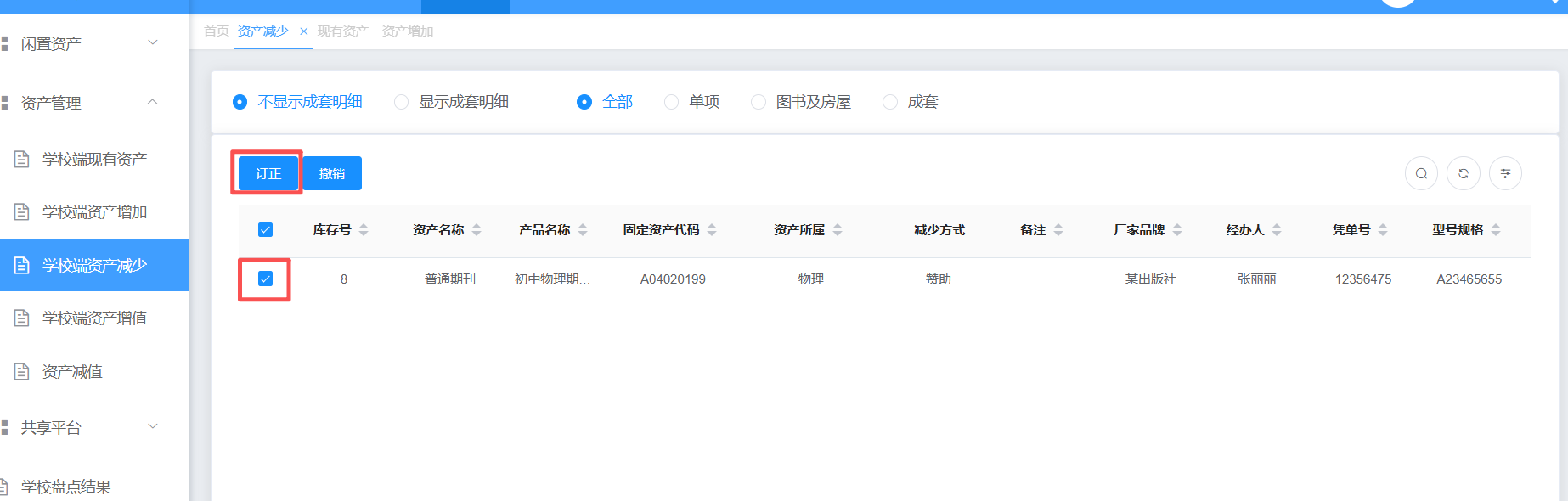Click the sort arrows beside 凭单号
1568x501 pixels.
1383,229
